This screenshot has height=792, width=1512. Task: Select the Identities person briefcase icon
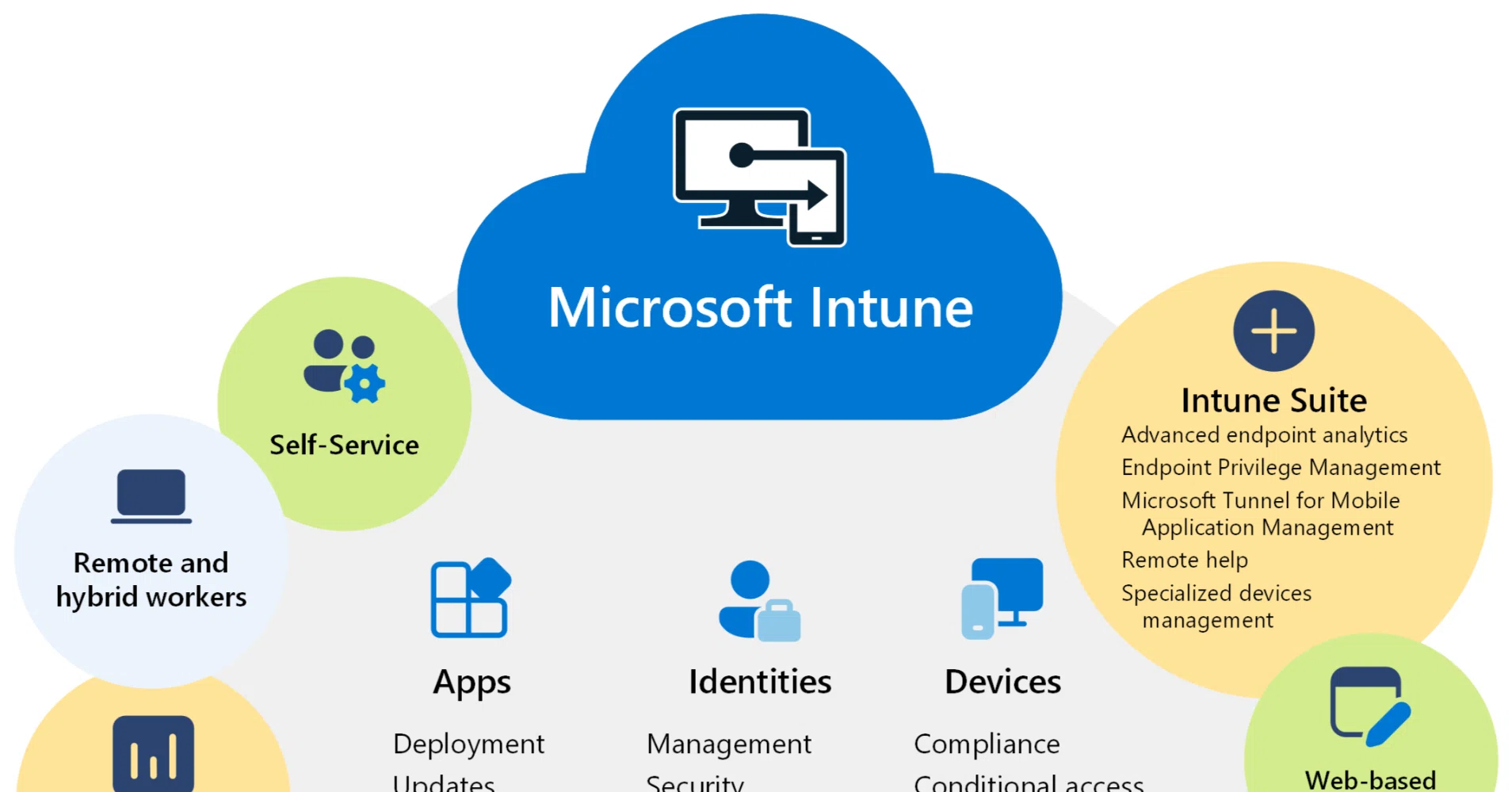(x=759, y=600)
